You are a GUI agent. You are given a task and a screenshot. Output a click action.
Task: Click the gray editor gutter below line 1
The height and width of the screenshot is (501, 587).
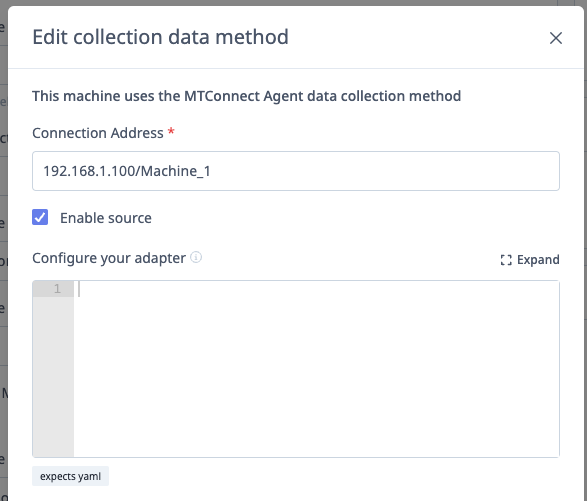(x=53, y=376)
